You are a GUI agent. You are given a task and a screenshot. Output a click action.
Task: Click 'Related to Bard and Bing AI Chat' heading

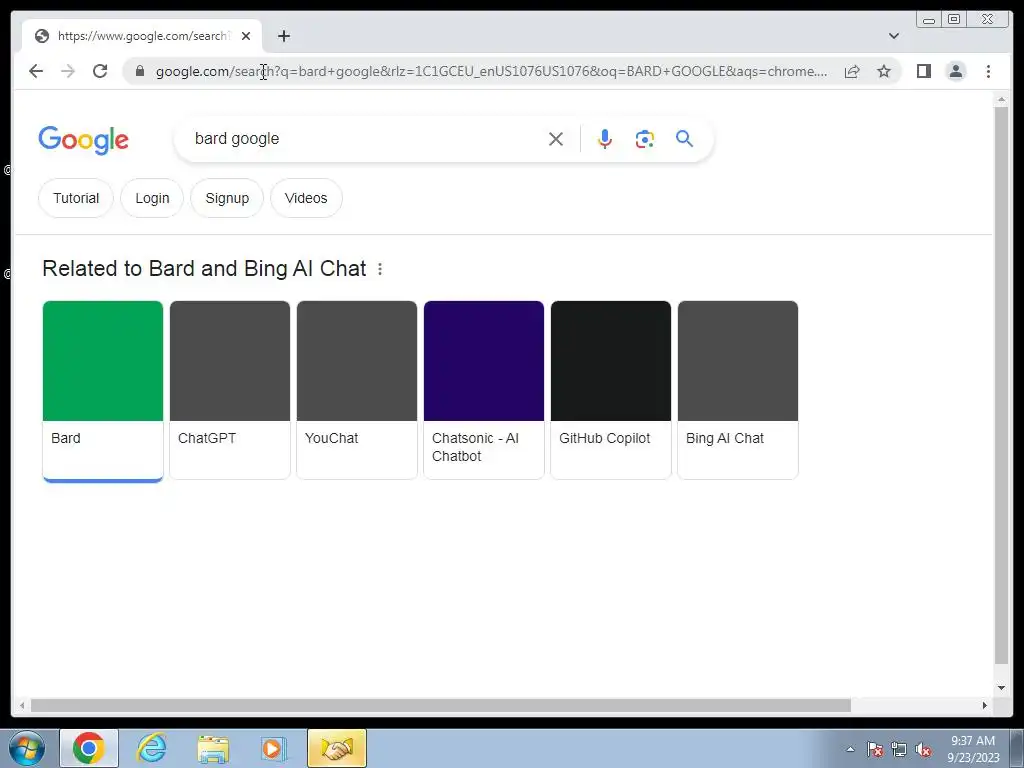[204, 268]
